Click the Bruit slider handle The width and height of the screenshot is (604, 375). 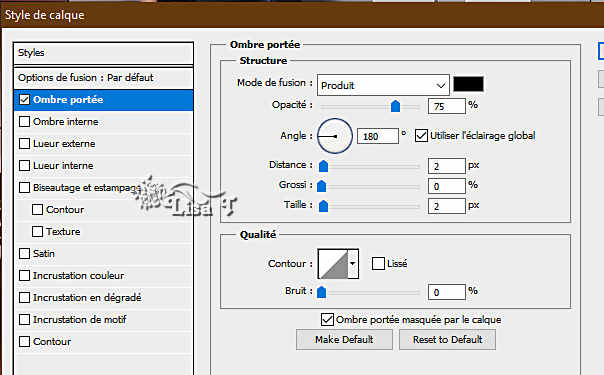[321, 292]
